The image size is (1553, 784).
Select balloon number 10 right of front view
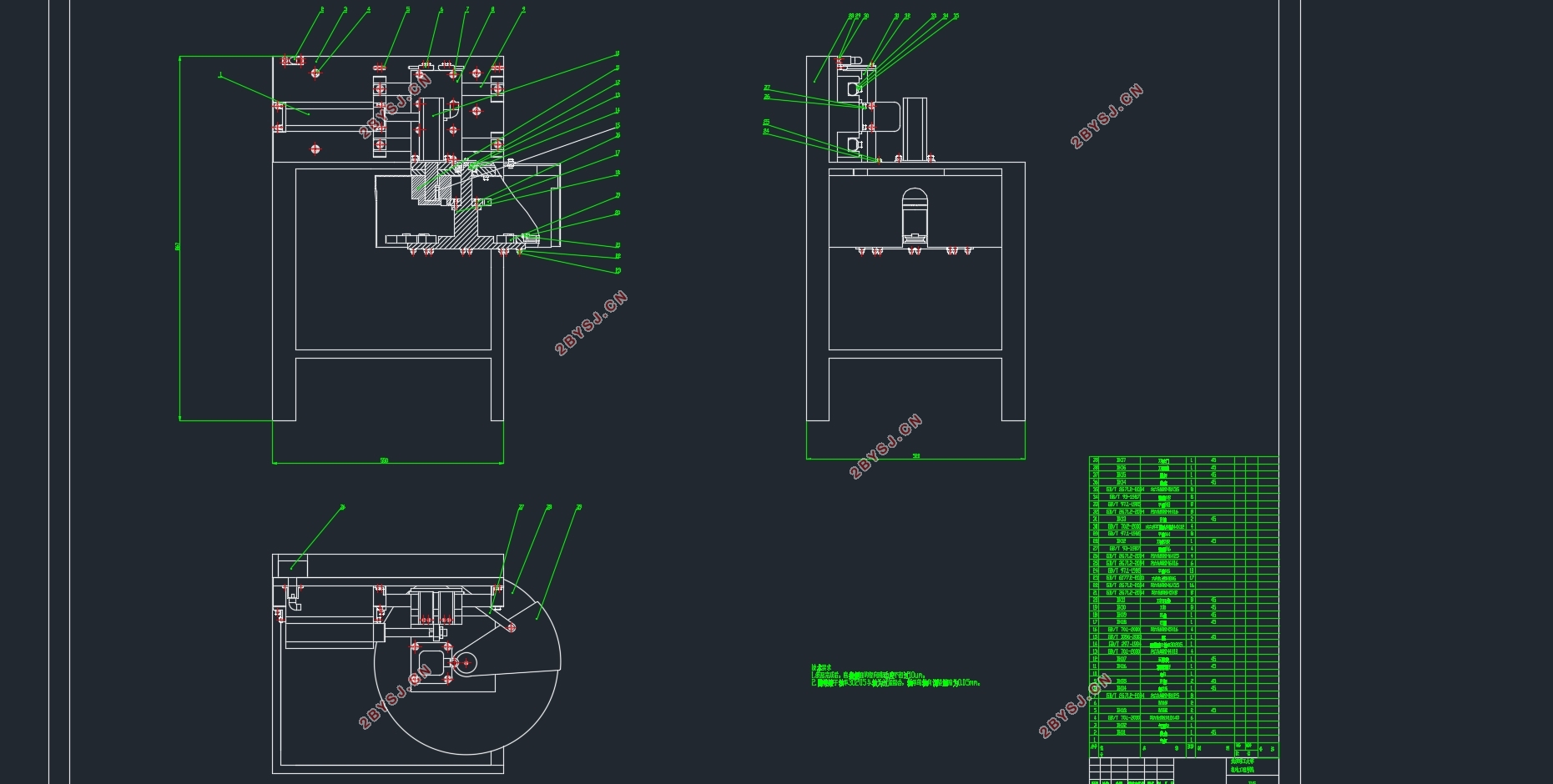tap(618, 53)
